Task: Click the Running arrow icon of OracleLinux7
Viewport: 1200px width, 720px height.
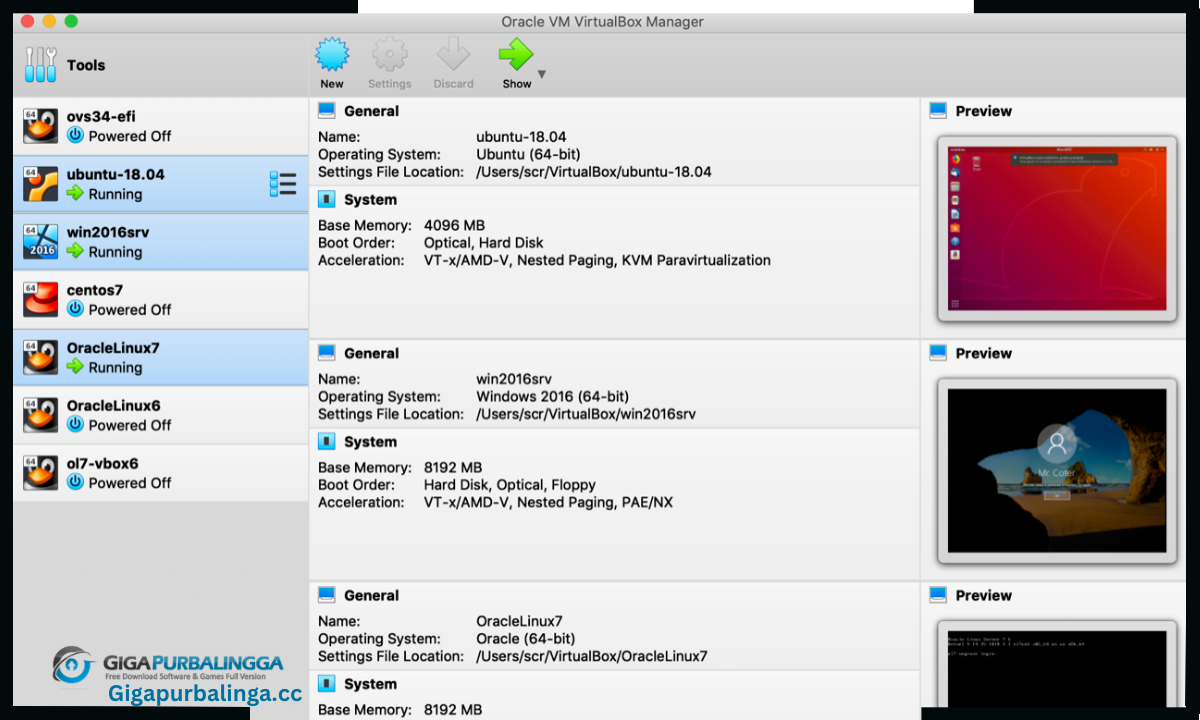Action: 75,367
